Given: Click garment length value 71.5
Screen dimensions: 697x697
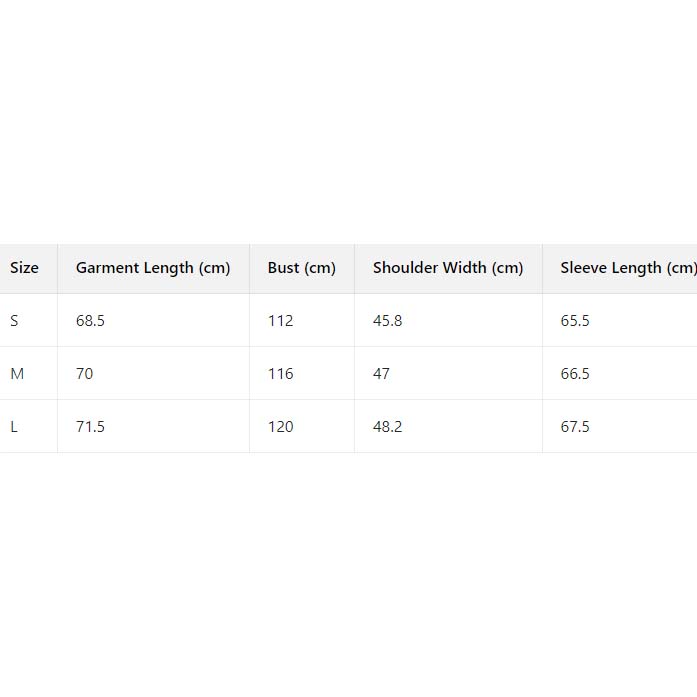Looking at the screenshot, I should tap(90, 427).
